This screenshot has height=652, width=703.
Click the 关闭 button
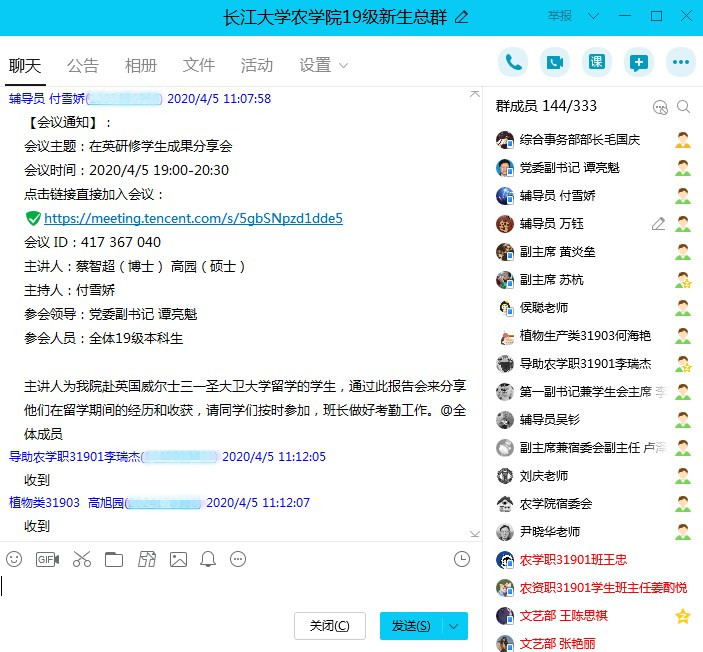tap(330, 626)
